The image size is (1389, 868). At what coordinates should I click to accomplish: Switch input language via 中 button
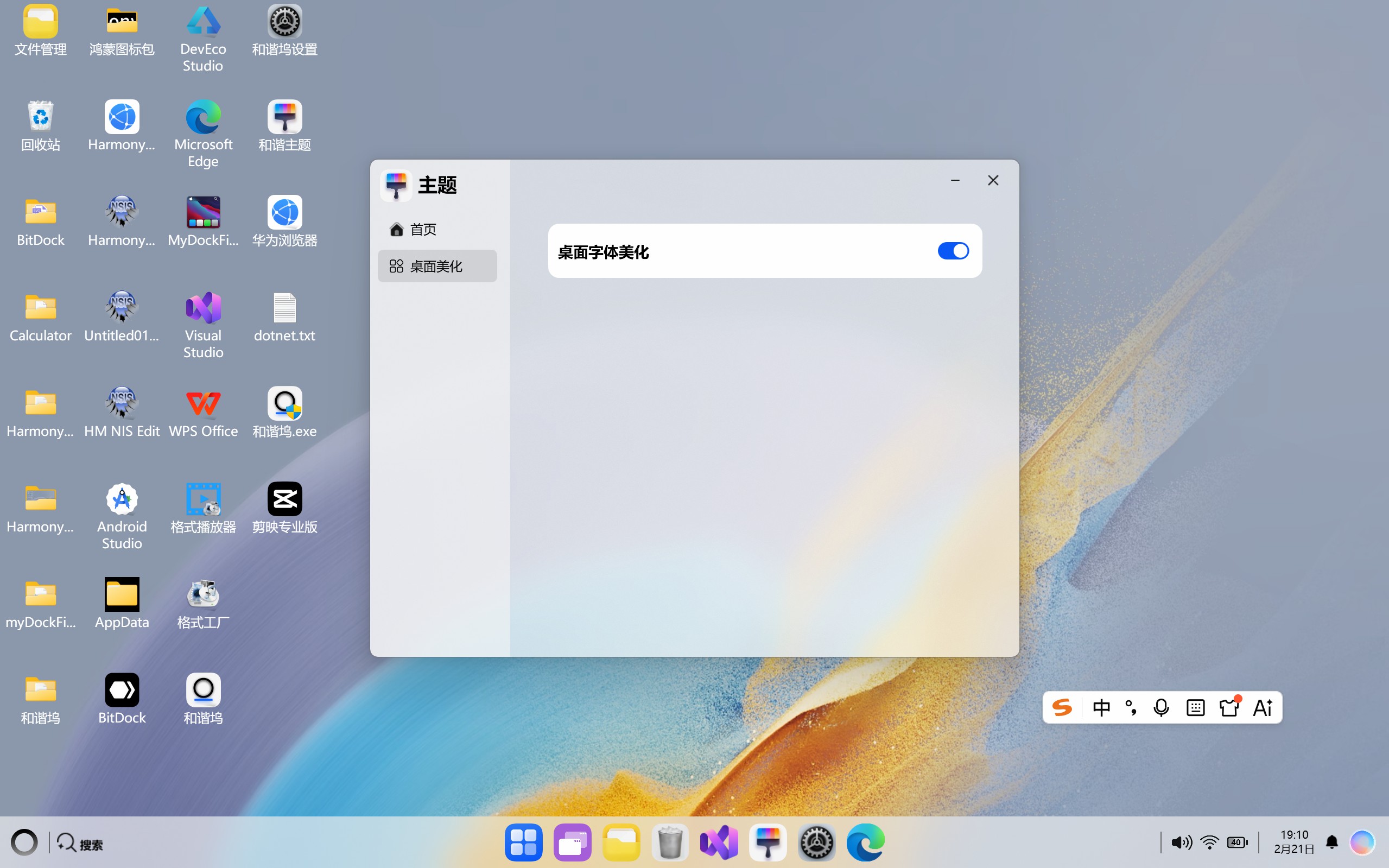[1101, 707]
